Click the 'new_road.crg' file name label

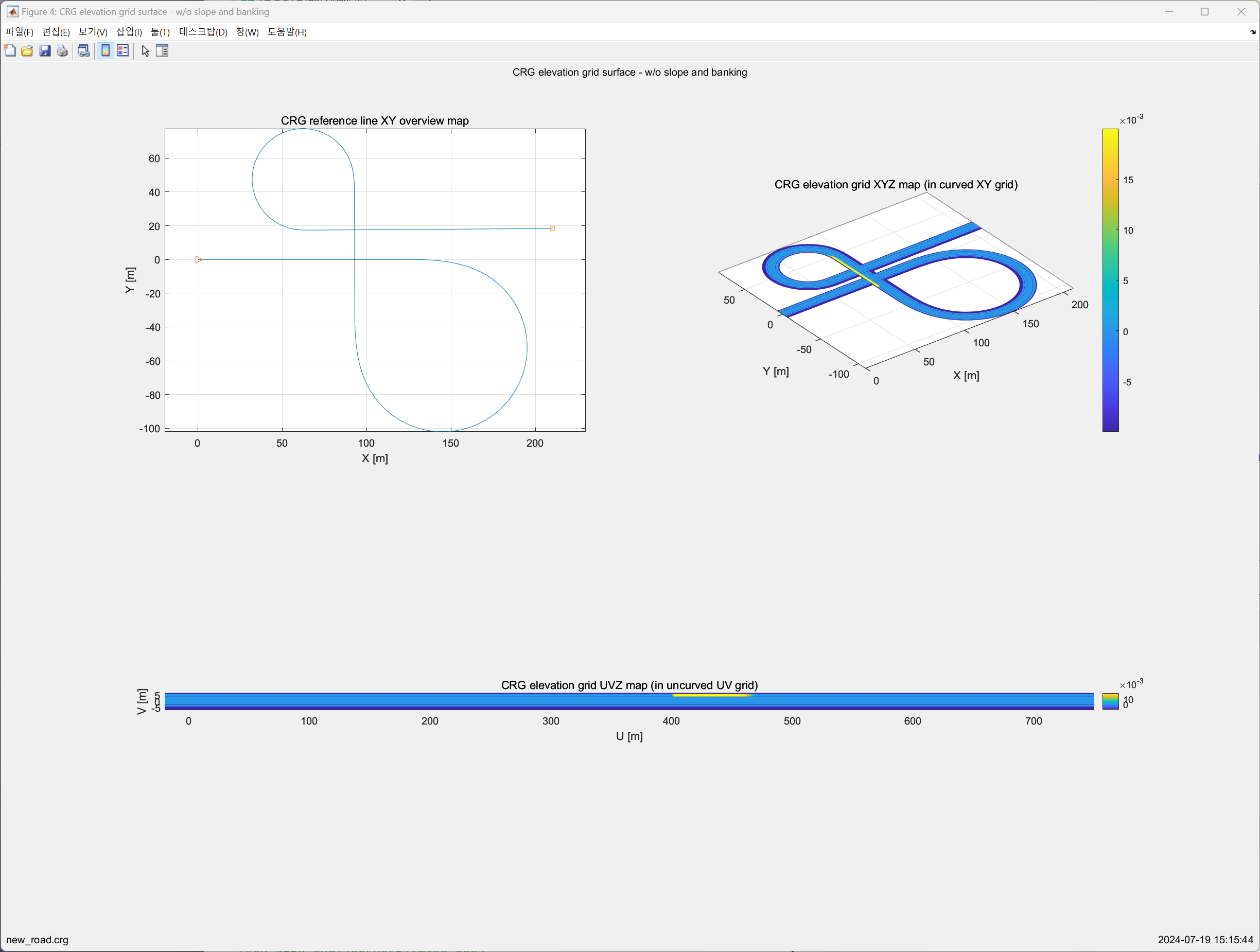pyautogui.click(x=37, y=940)
